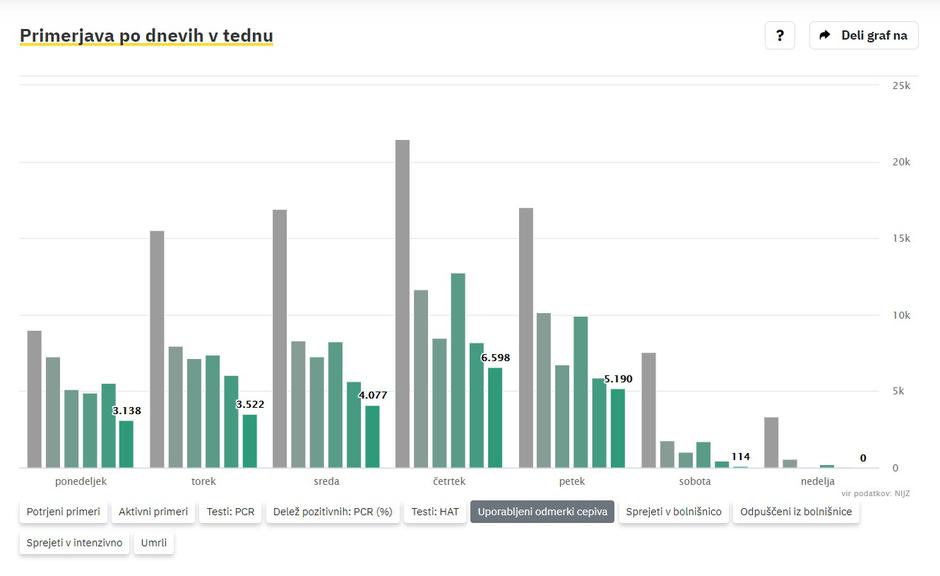This screenshot has width=940, height=576.
Task: Switch to Sprejeti v intenzivno
Action: tap(74, 543)
